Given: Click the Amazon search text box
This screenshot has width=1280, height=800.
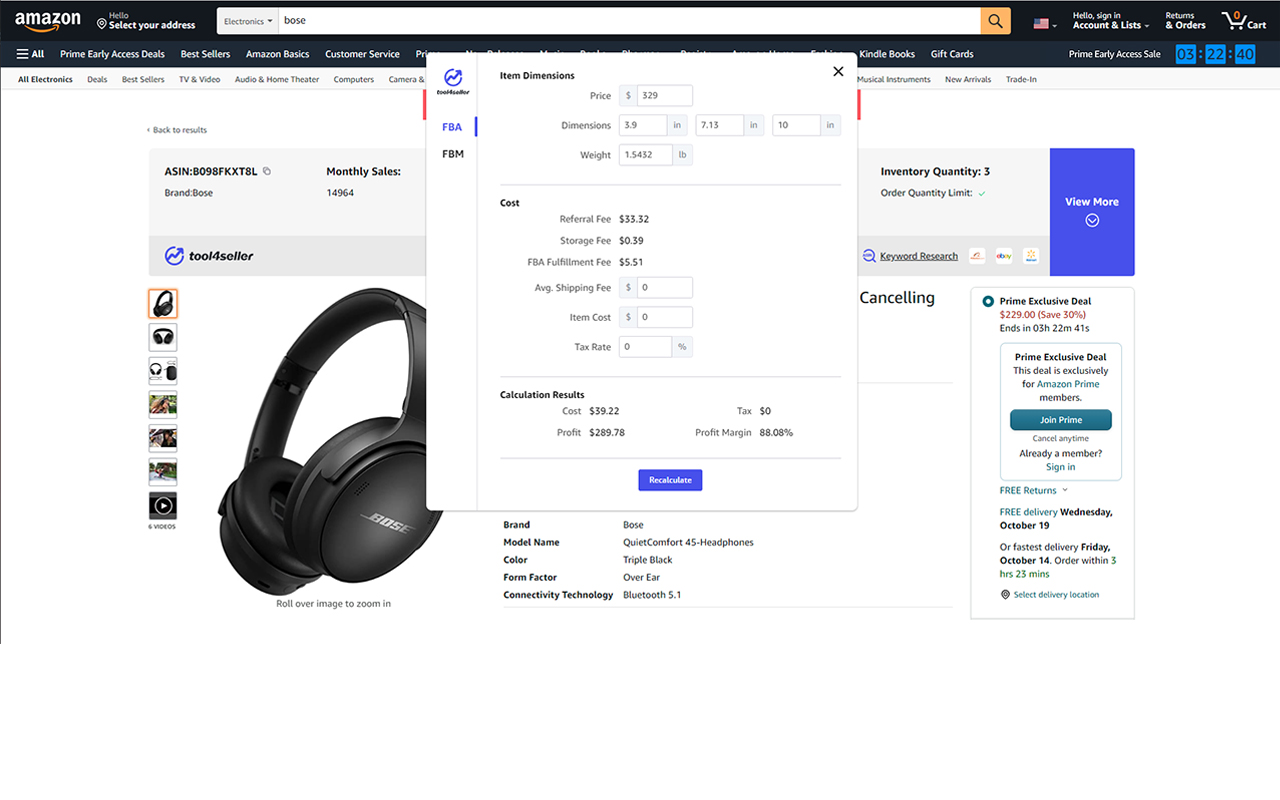Looking at the screenshot, I should [629, 21].
